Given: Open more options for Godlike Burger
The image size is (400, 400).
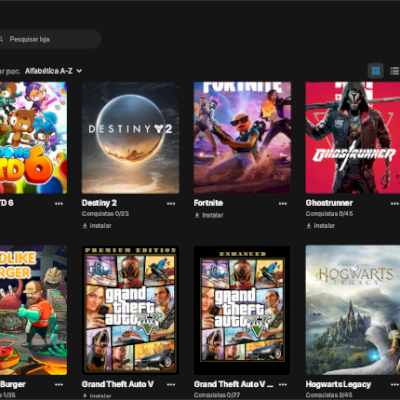Looking at the screenshot, I should (x=59, y=384).
